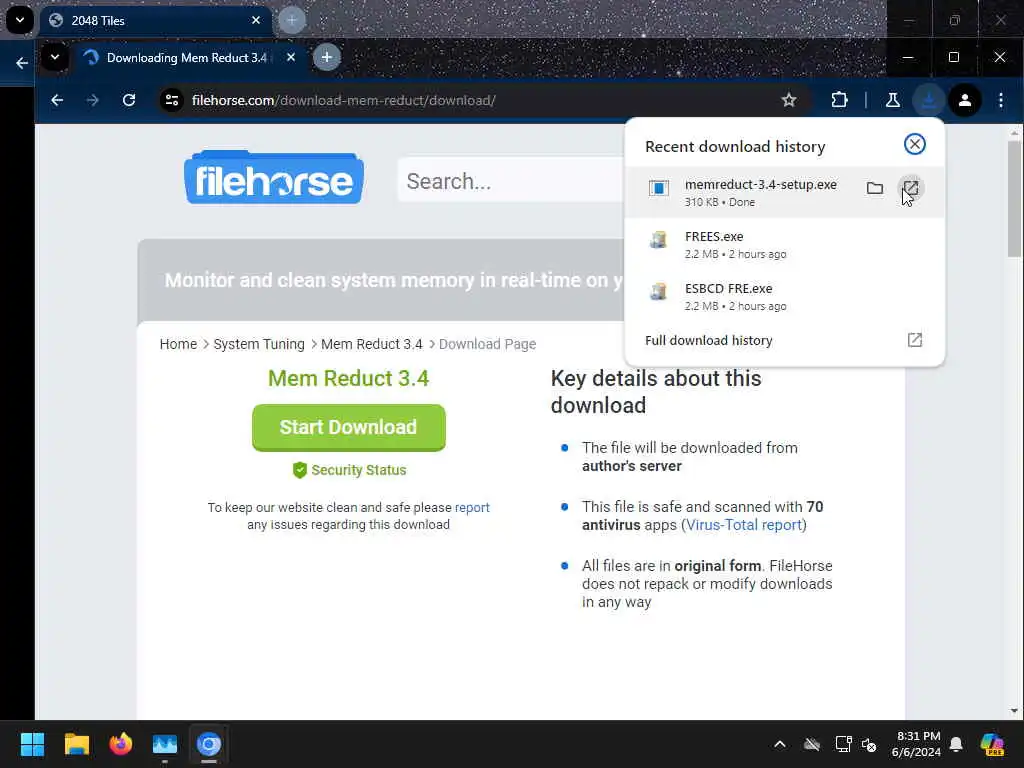This screenshot has width=1024, height=768.
Task: Open the Security Status link
Action: click(x=349, y=470)
